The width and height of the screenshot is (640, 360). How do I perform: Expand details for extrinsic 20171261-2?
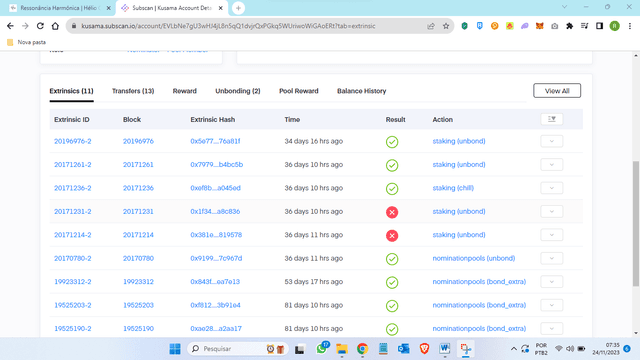[x=552, y=164]
